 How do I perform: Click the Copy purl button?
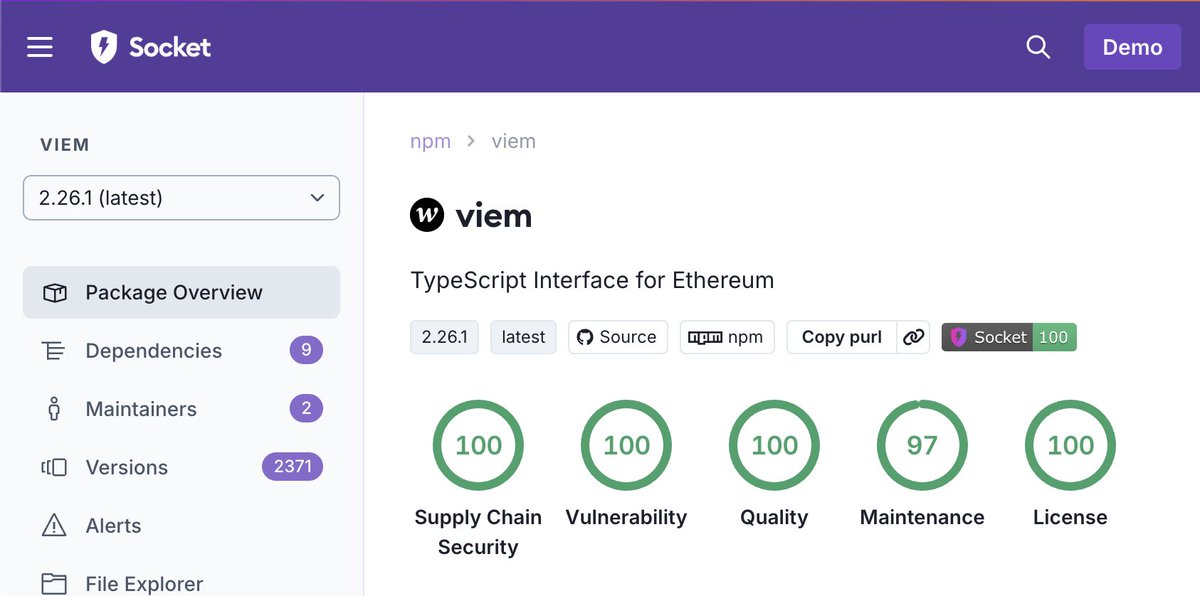(842, 337)
